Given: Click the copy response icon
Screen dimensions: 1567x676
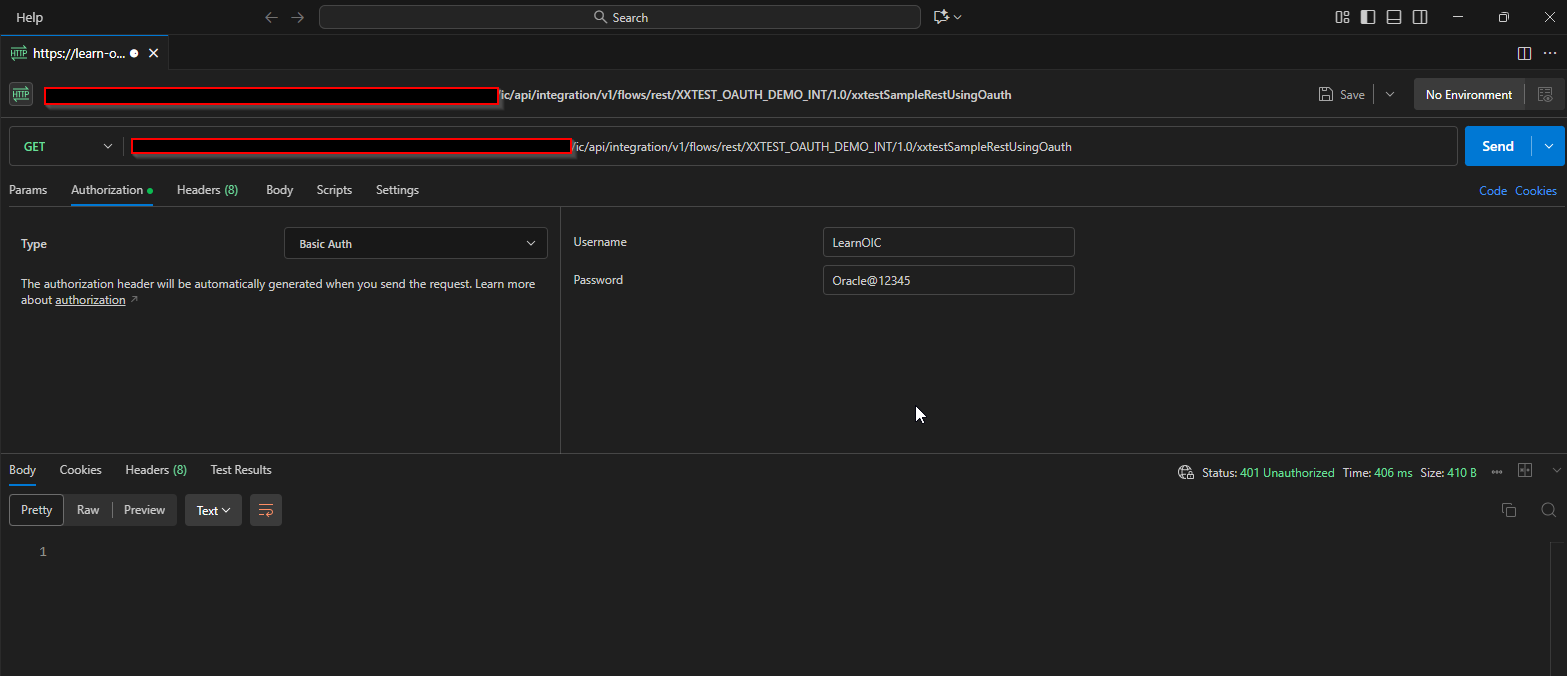Looking at the screenshot, I should 1509,510.
